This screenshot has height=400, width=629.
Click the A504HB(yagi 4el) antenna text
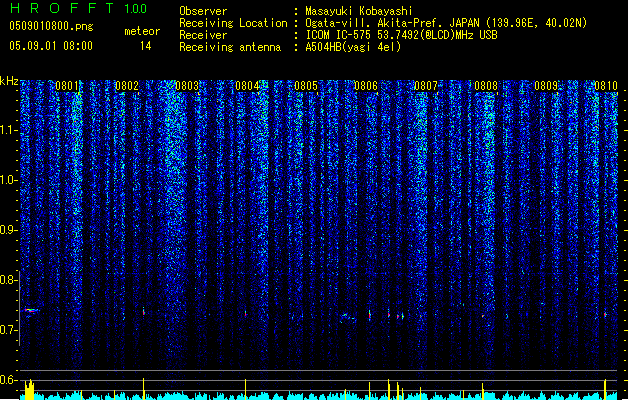pos(353,47)
